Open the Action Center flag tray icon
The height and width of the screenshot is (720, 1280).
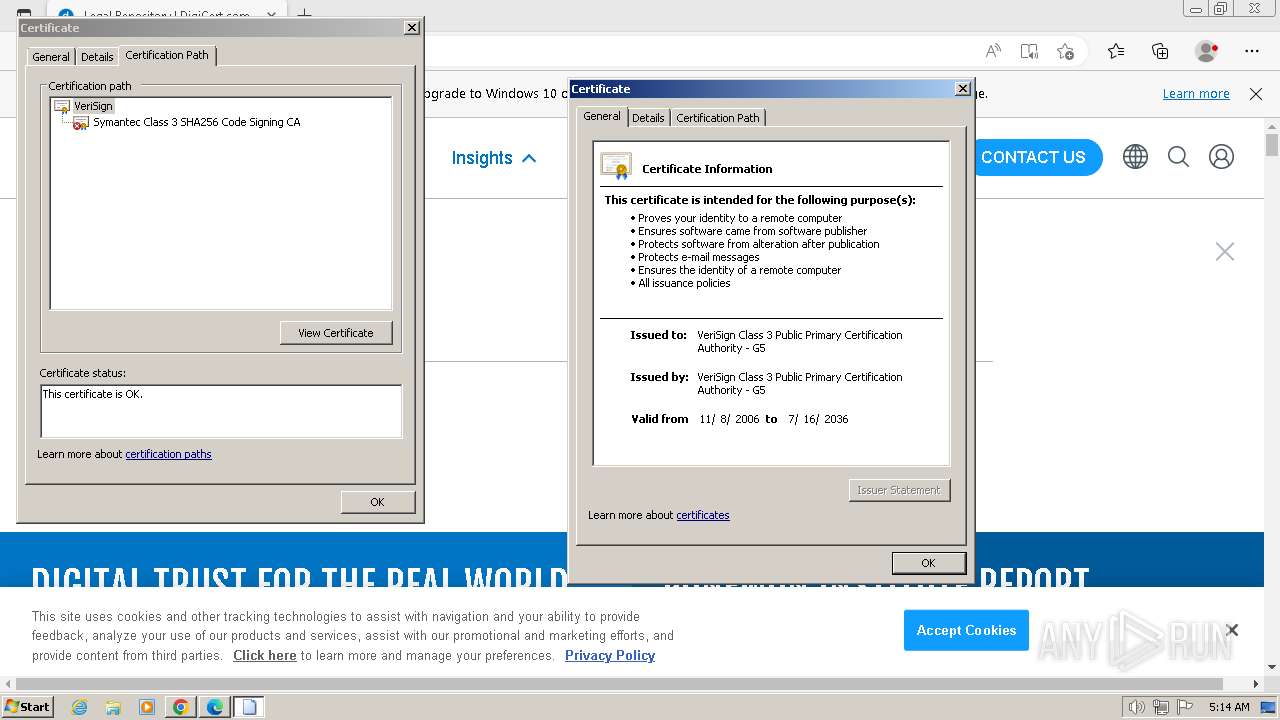click(x=1186, y=707)
